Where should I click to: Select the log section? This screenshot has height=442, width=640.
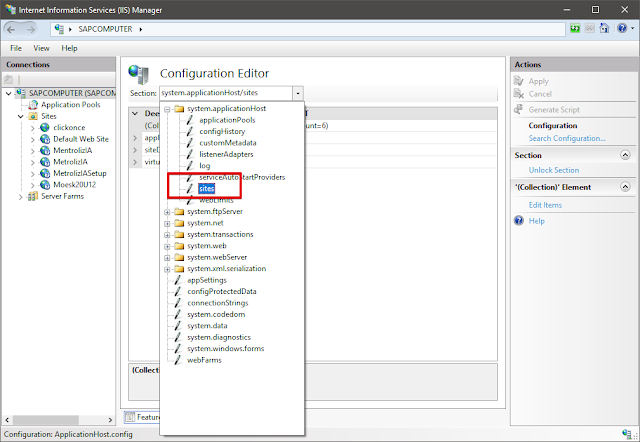(204, 166)
